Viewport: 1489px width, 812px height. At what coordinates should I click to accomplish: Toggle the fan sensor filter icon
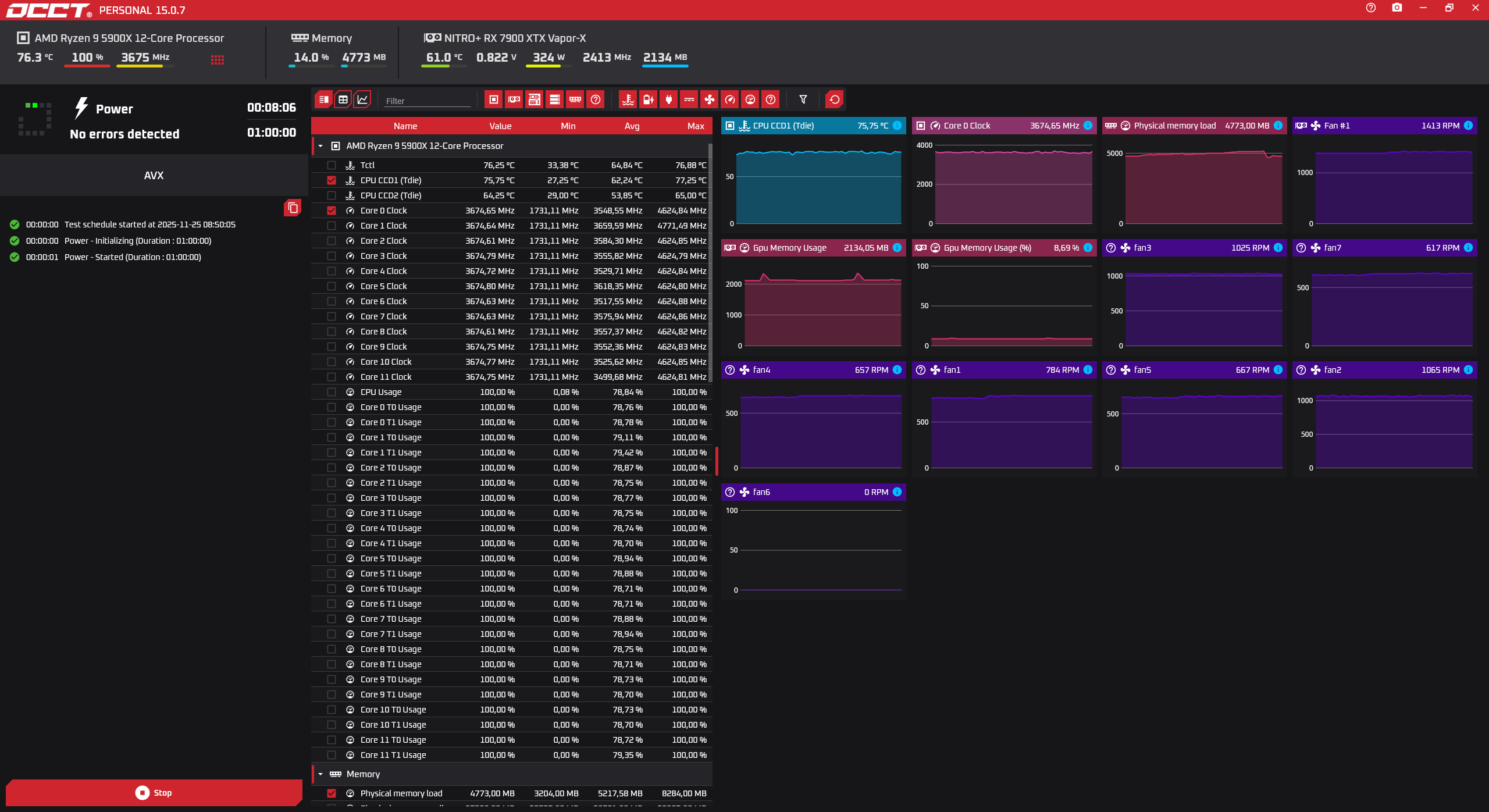point(710,99)
